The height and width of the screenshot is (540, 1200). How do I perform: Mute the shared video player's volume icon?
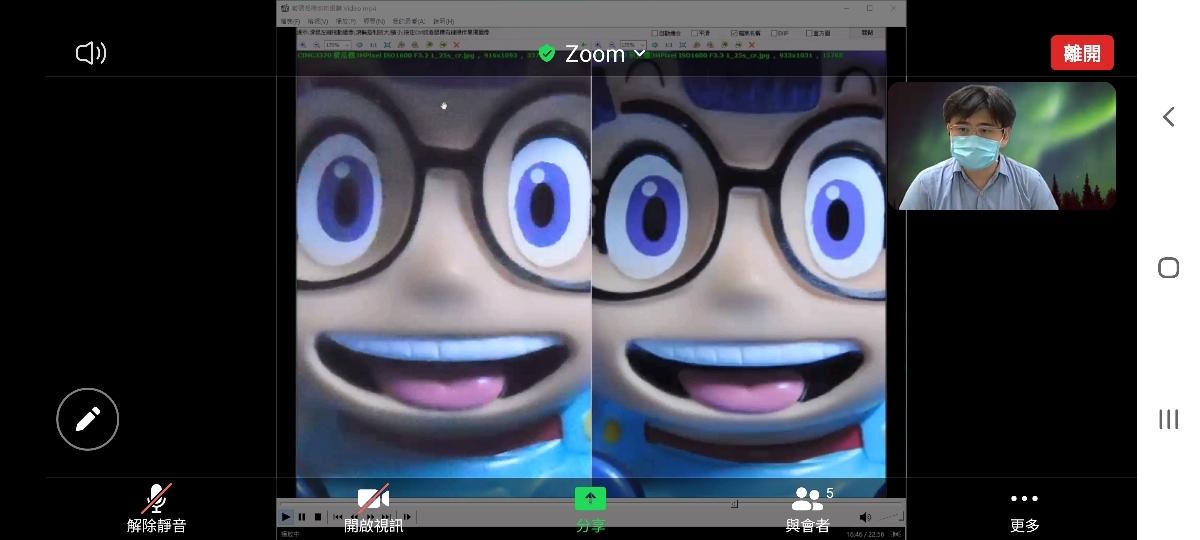[865, 517]
